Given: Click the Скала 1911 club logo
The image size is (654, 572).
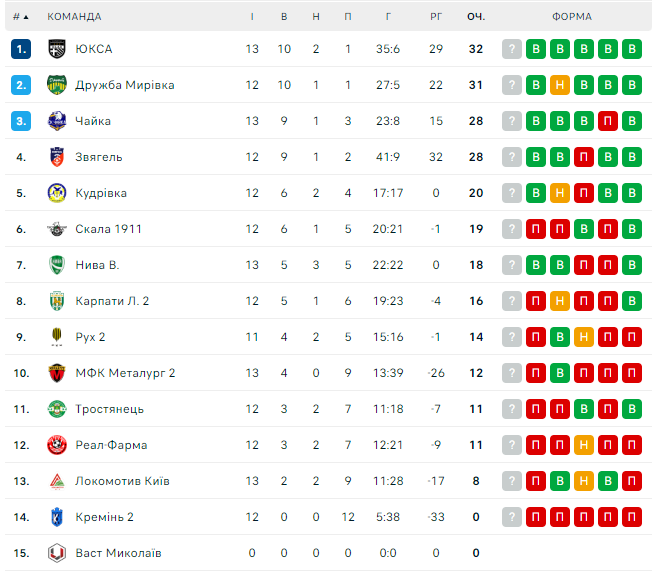Looking at the screenshot, I should (56, 229).
